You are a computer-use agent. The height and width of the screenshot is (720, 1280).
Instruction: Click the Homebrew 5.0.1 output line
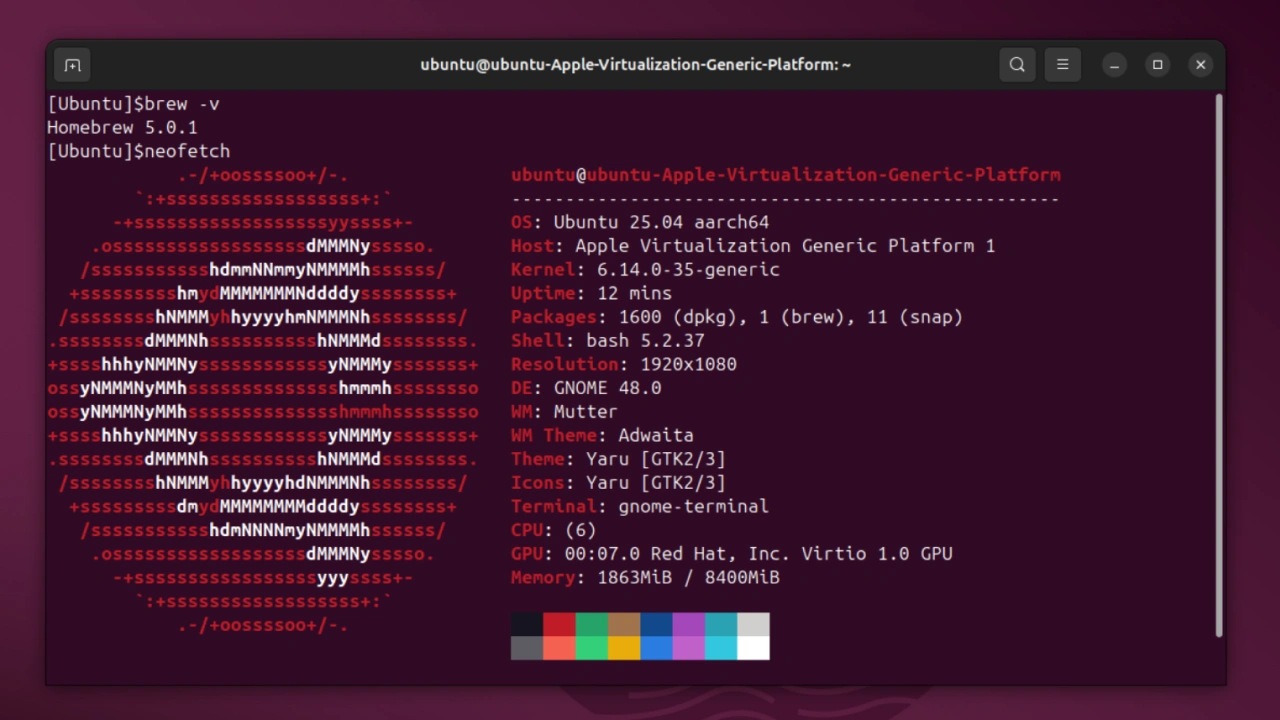[122, 127]
